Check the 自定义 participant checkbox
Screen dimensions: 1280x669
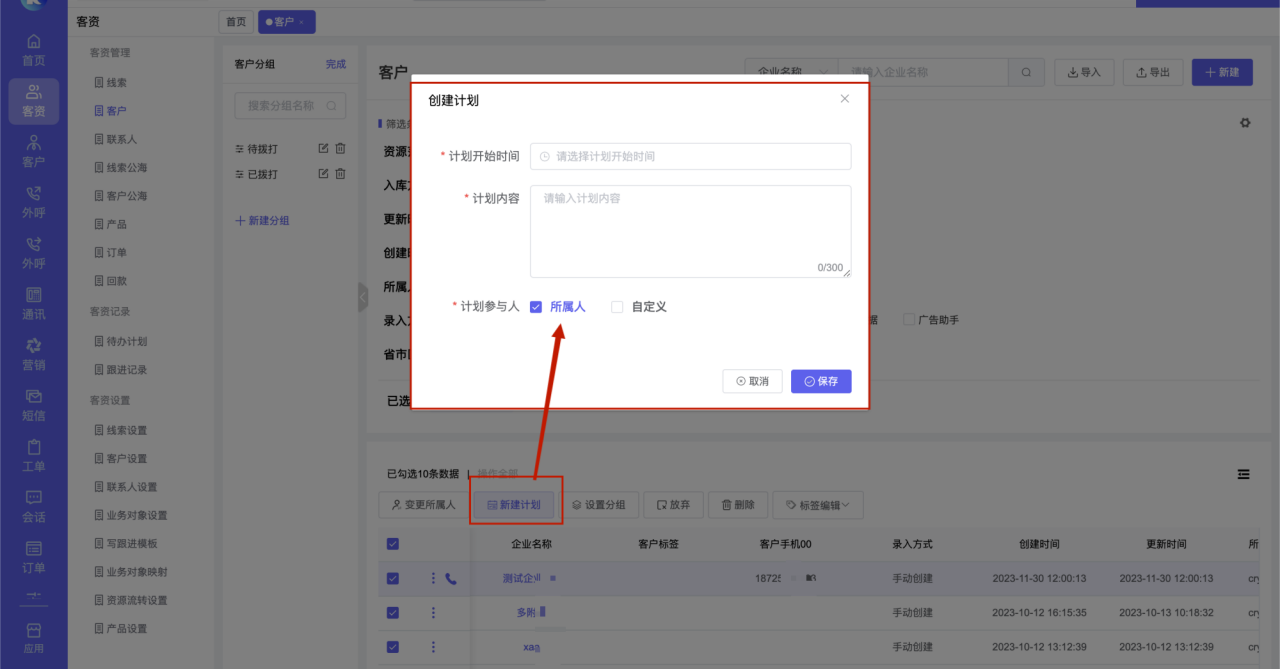tap(617, 307)
